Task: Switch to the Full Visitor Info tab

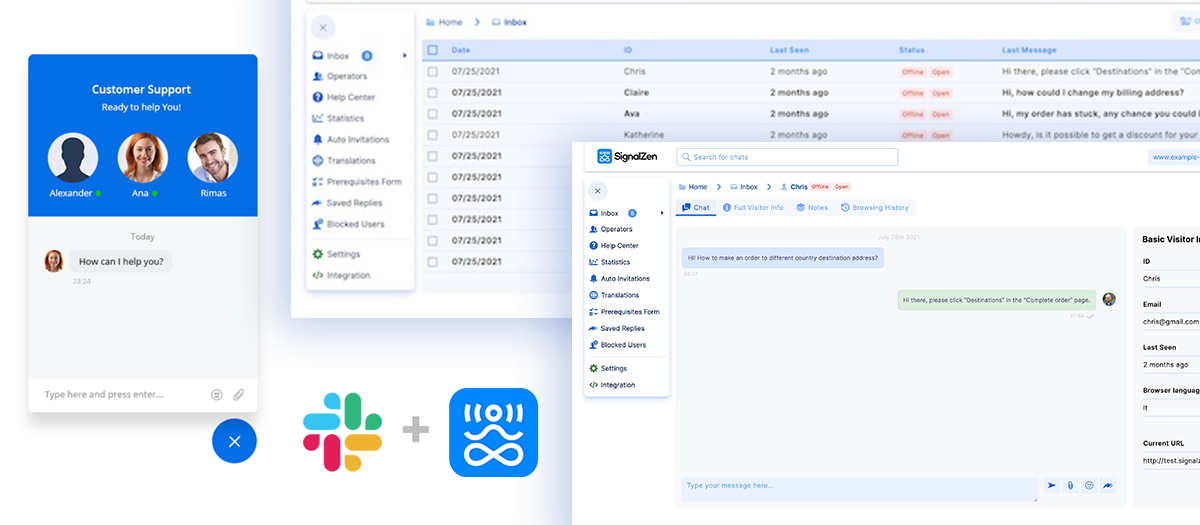Action: click(x=753, y=208)
